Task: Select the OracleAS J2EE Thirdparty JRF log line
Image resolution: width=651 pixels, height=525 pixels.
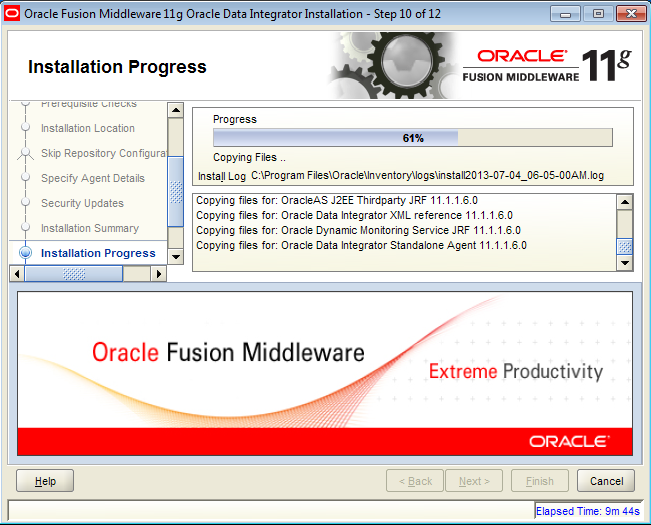Action: pyautogui.click(x=337, y=200)
